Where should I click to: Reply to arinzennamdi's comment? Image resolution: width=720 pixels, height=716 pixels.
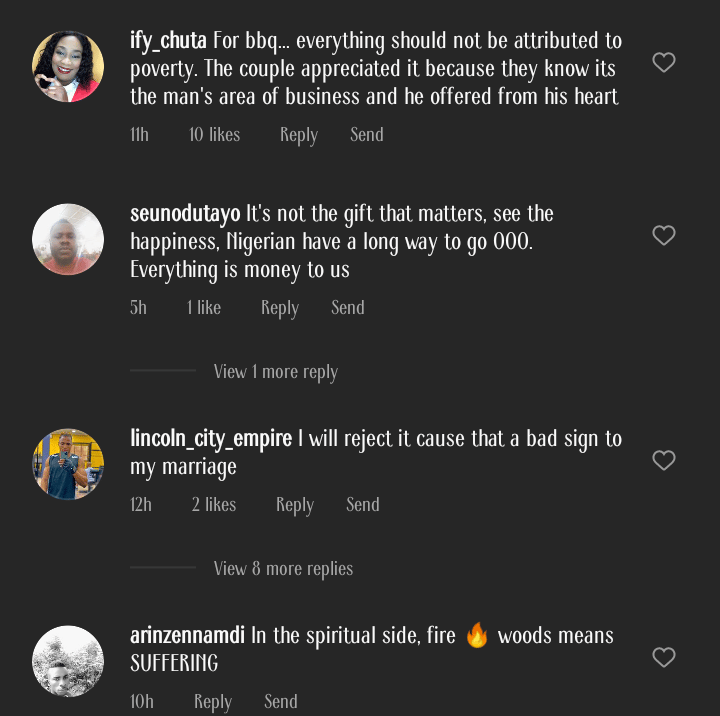[x=213, y=702]
